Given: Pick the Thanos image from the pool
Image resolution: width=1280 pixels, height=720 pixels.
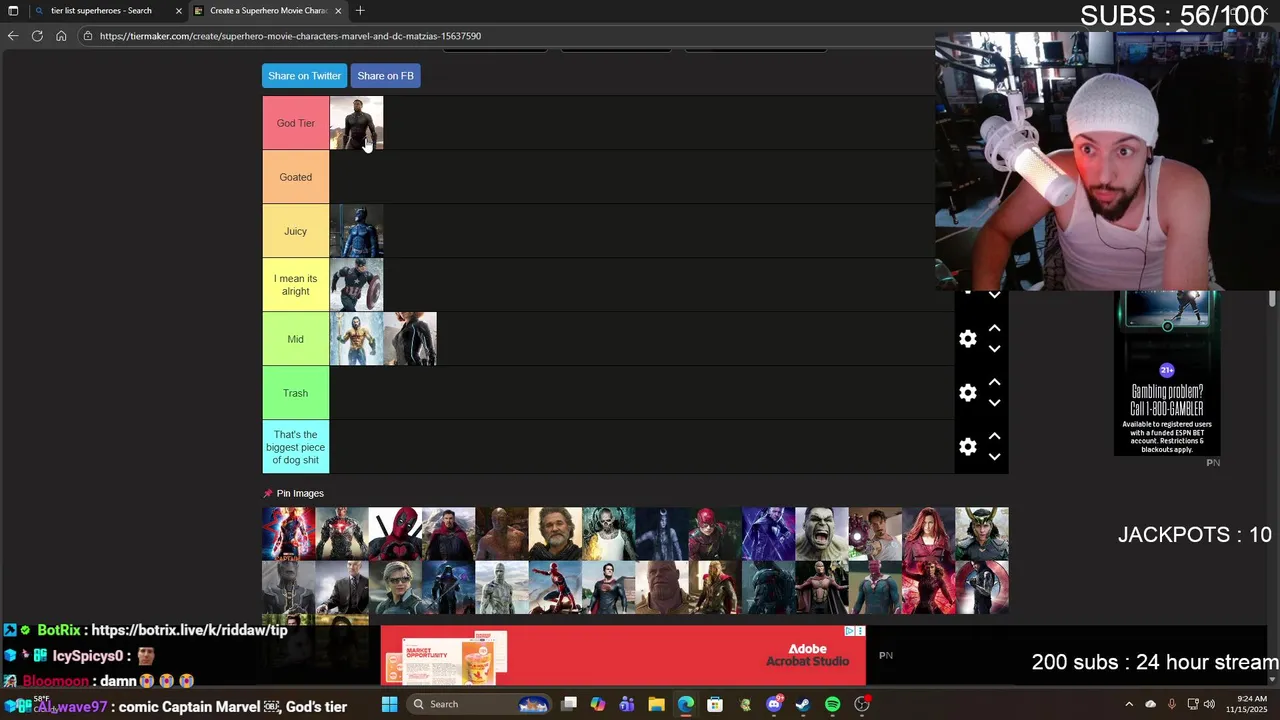Looking at the screenshot, I should (662, 587).
